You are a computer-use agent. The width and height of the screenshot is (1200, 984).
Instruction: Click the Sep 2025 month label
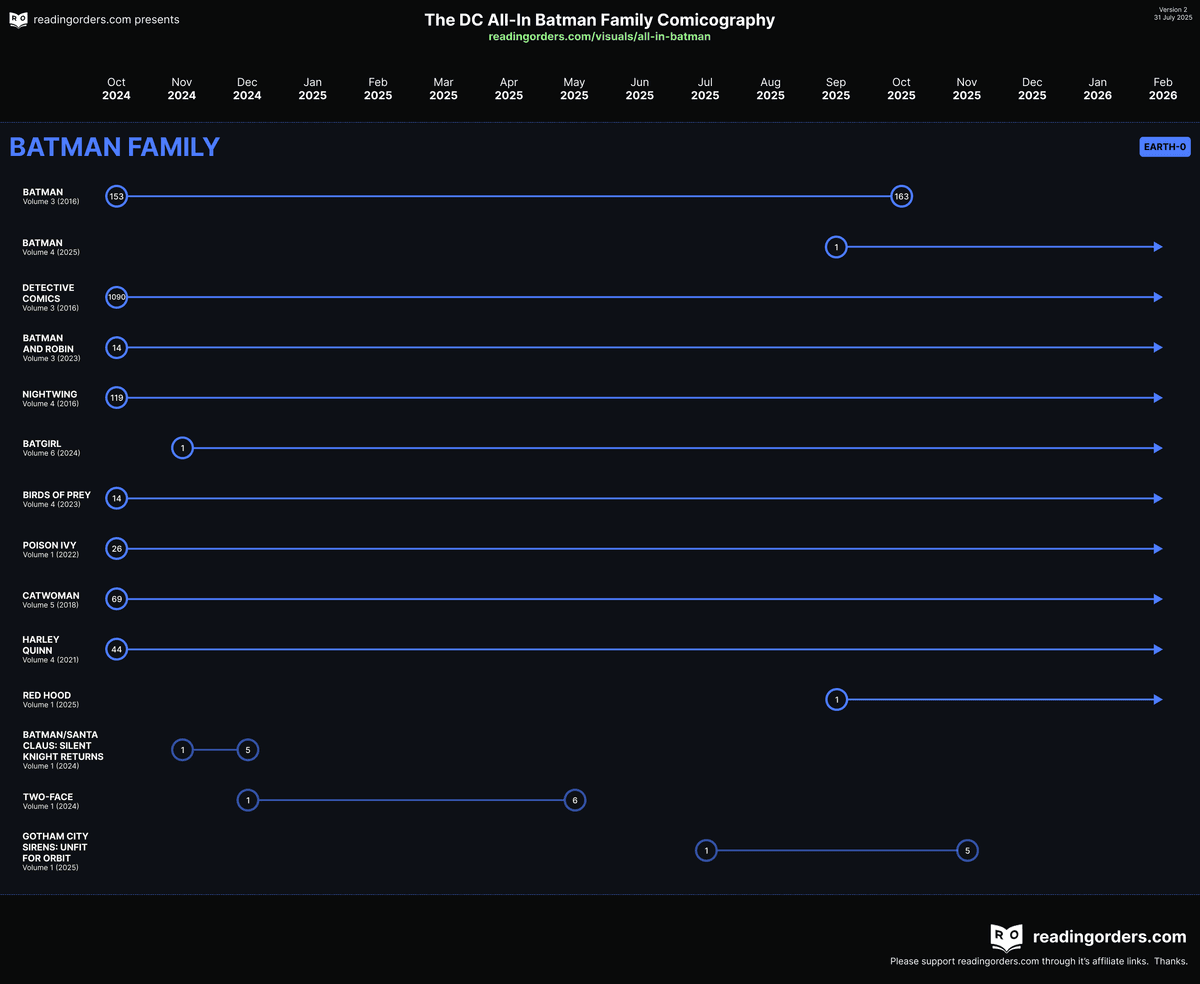coord(836,89)
